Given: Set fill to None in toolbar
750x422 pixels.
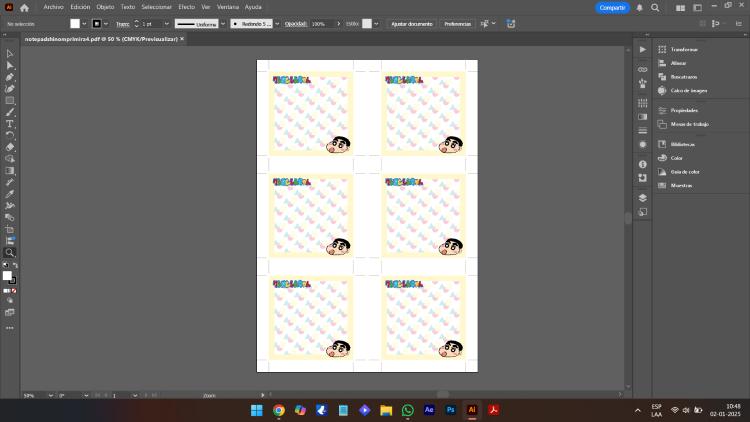Looking at the screenshot, I should [14, 291].
